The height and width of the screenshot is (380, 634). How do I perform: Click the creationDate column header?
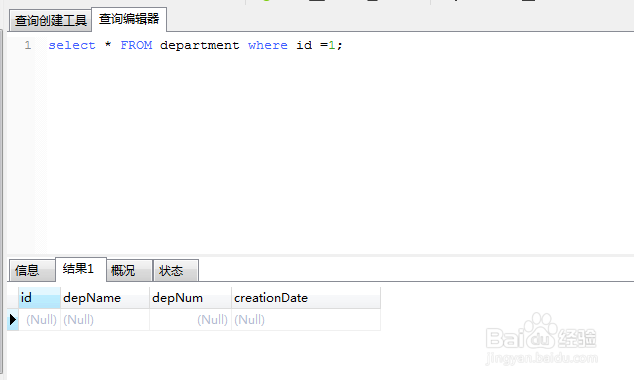[306, 298]
